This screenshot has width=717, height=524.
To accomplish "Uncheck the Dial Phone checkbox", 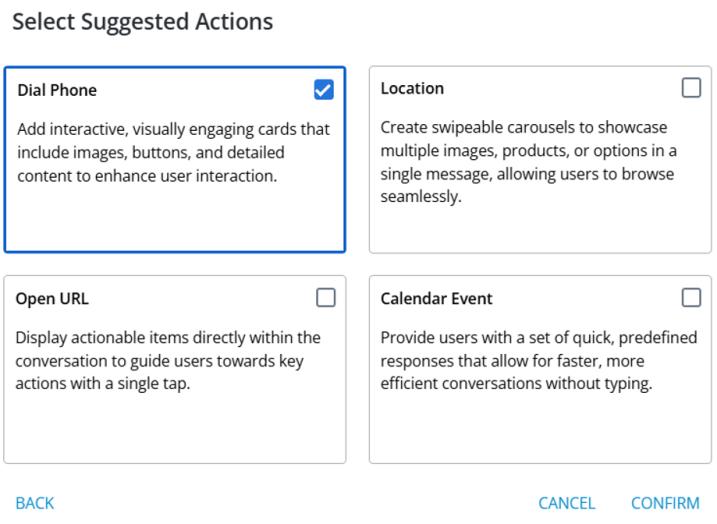I will (323, 90).
